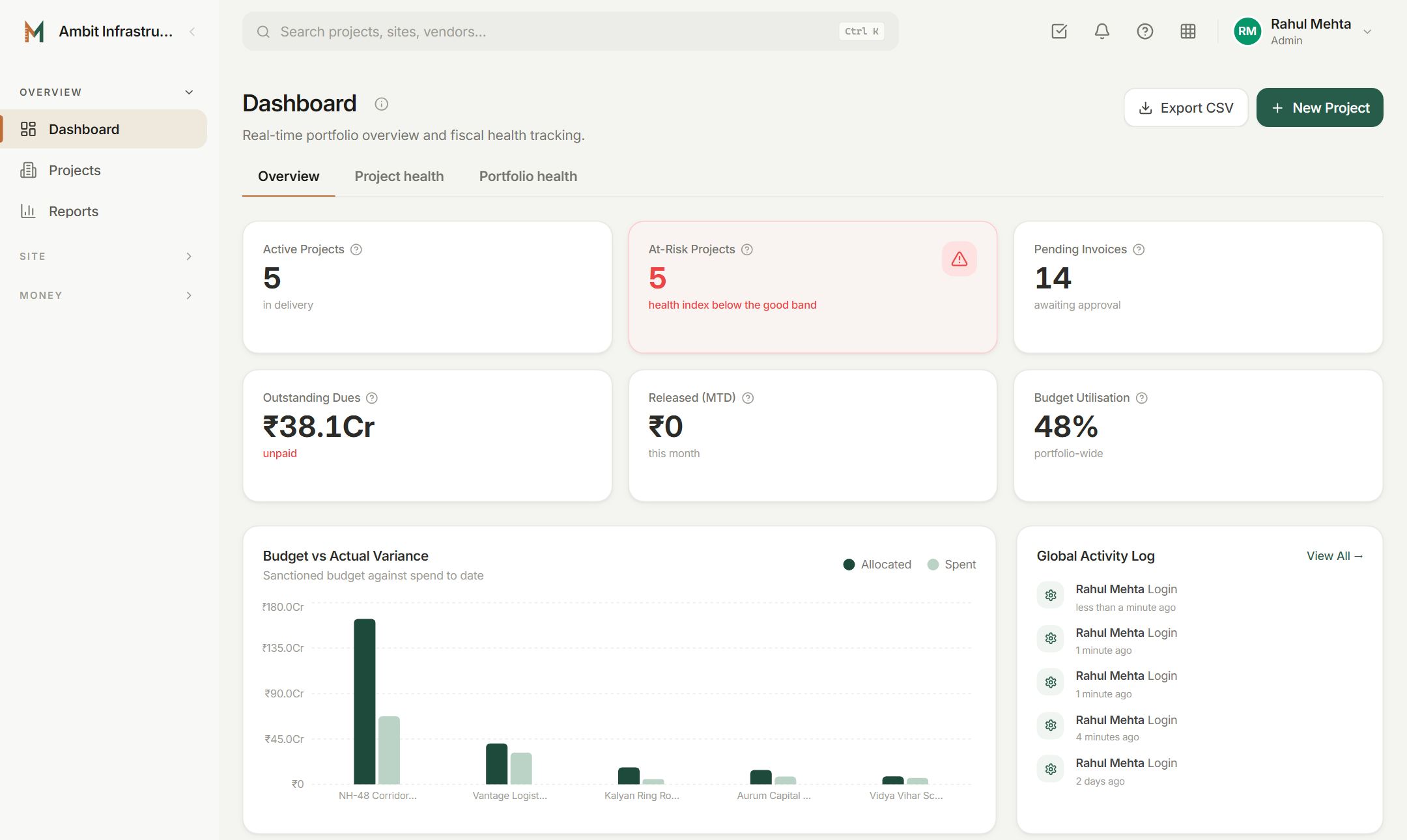The image size is (1407, 840).
Task: Open Projects in the sidebar
Action: tap(104, 170)
